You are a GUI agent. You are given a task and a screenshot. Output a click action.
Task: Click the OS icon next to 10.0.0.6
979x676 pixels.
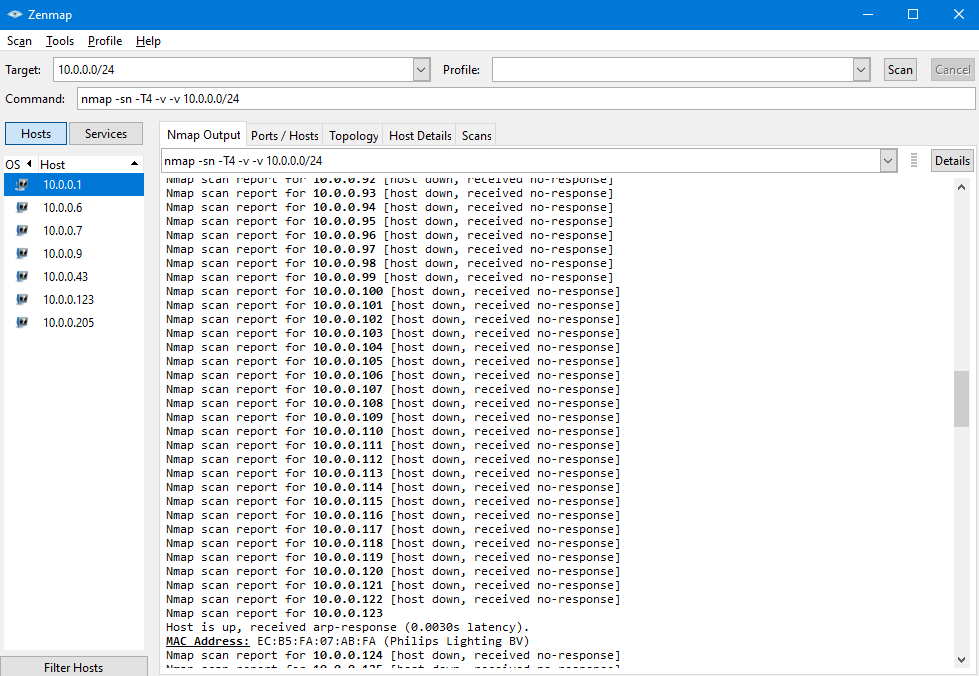click(x=22, y=208)
